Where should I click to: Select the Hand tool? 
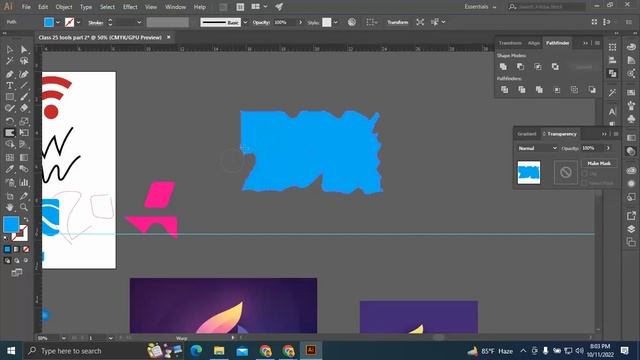click(x=10, y=207)
